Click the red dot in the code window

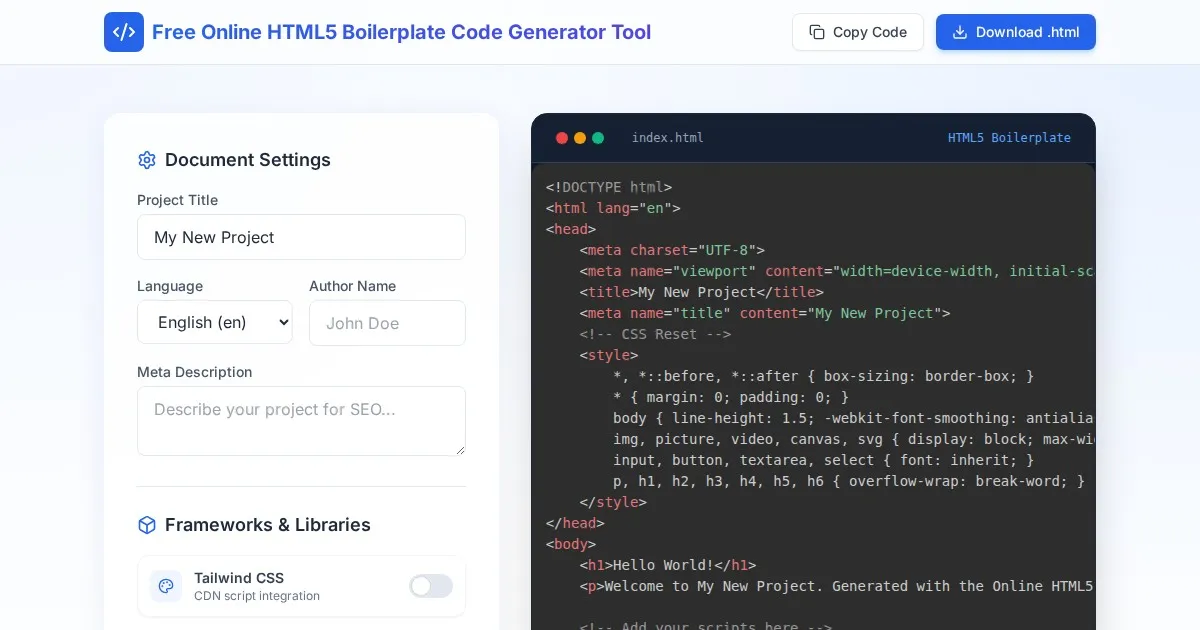[562, 138]
